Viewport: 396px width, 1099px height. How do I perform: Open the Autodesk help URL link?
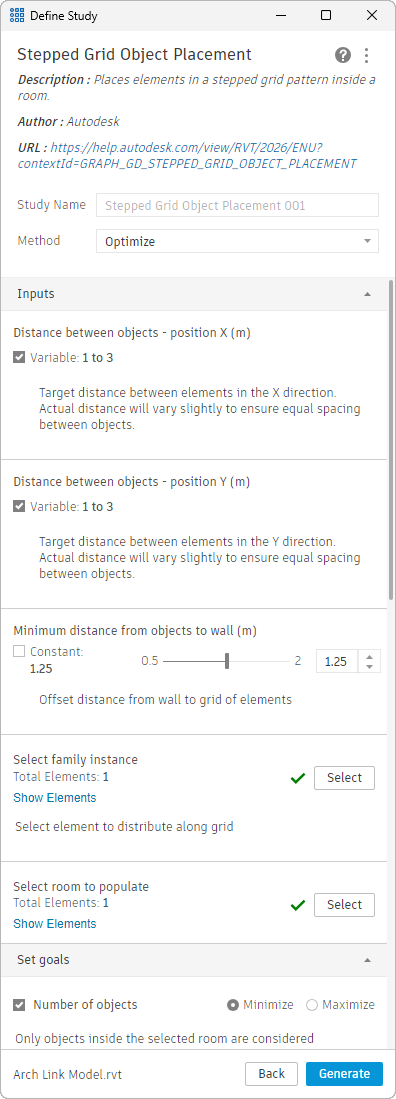click(187, 156)
